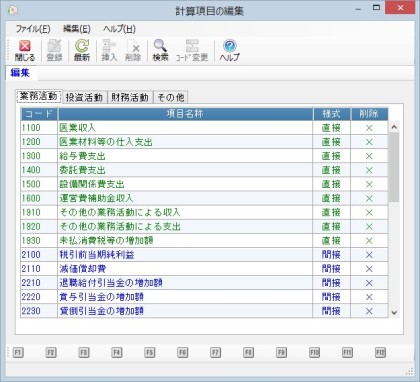The height and width of the screenshot is (382, 420).
Task: Switch to the 財務活動 tab
Action: (x=130, y=97)
